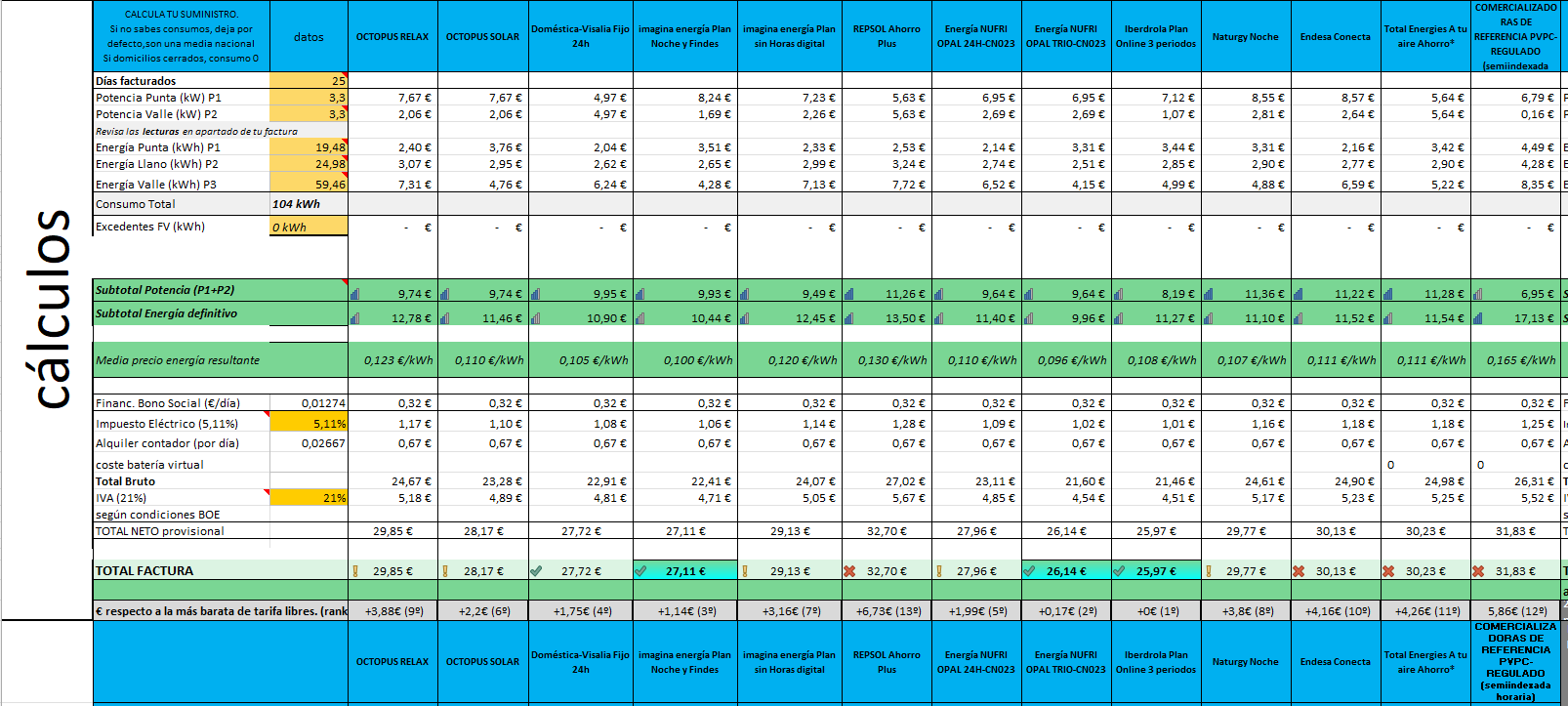The width and height of the screenshot is (1568, 706).
Task: Click the Potencia Valle price cell 1,07 €
Action: (x=1156, y=114)
